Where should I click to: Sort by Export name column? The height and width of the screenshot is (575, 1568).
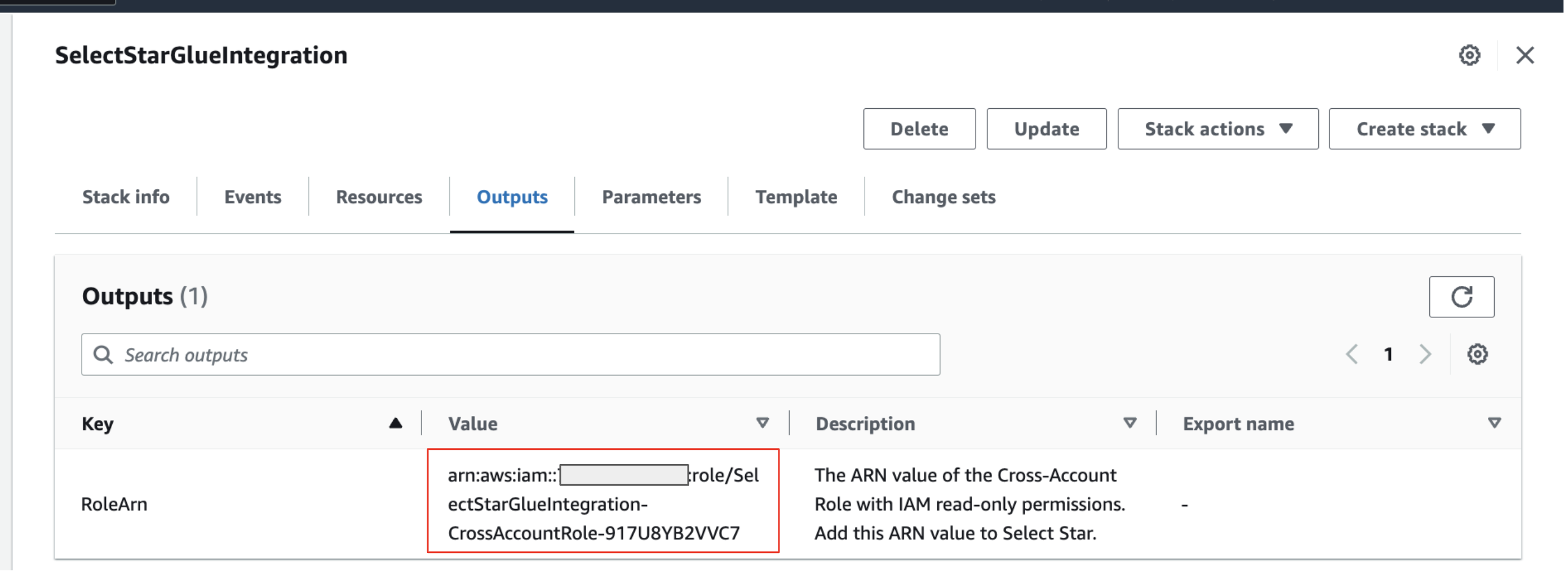coord(1494,423)
